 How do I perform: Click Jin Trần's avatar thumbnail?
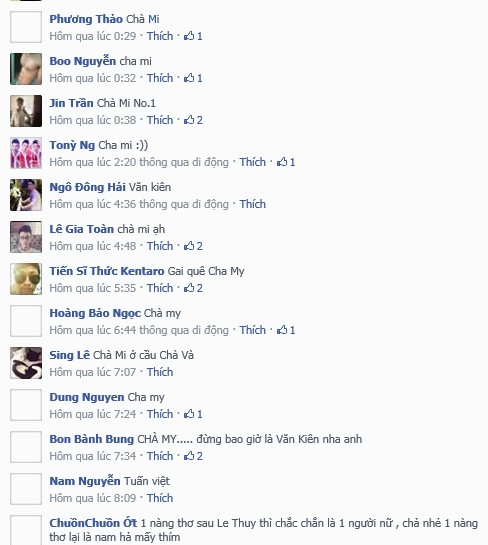26,111
